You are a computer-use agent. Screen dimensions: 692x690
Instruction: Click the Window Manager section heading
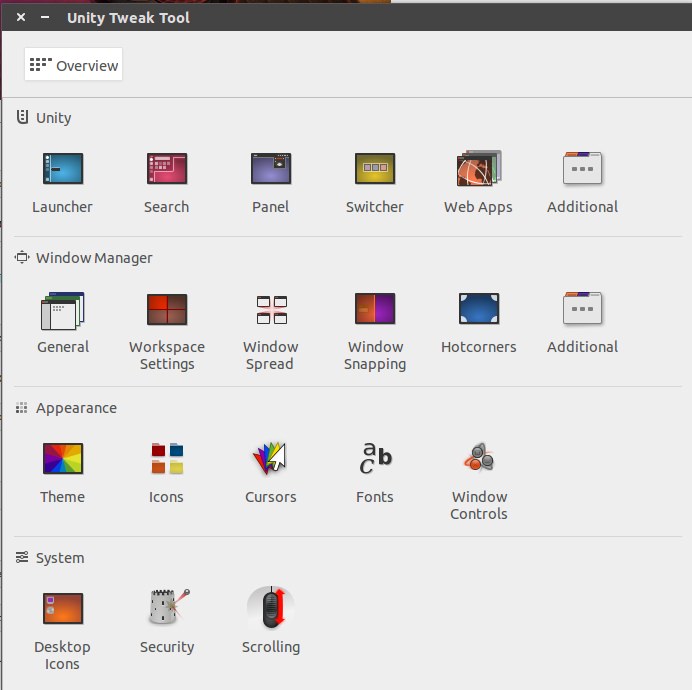click(94, 258)
